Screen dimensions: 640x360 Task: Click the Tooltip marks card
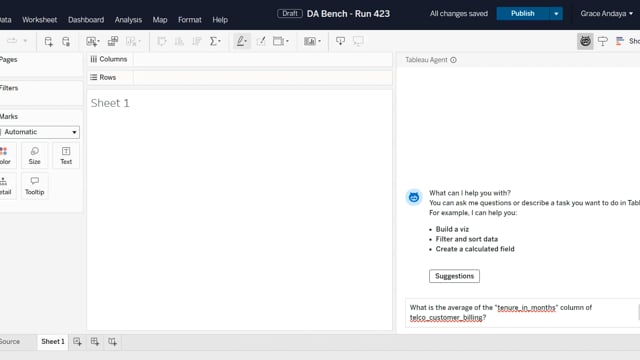(x=35, y=186)
